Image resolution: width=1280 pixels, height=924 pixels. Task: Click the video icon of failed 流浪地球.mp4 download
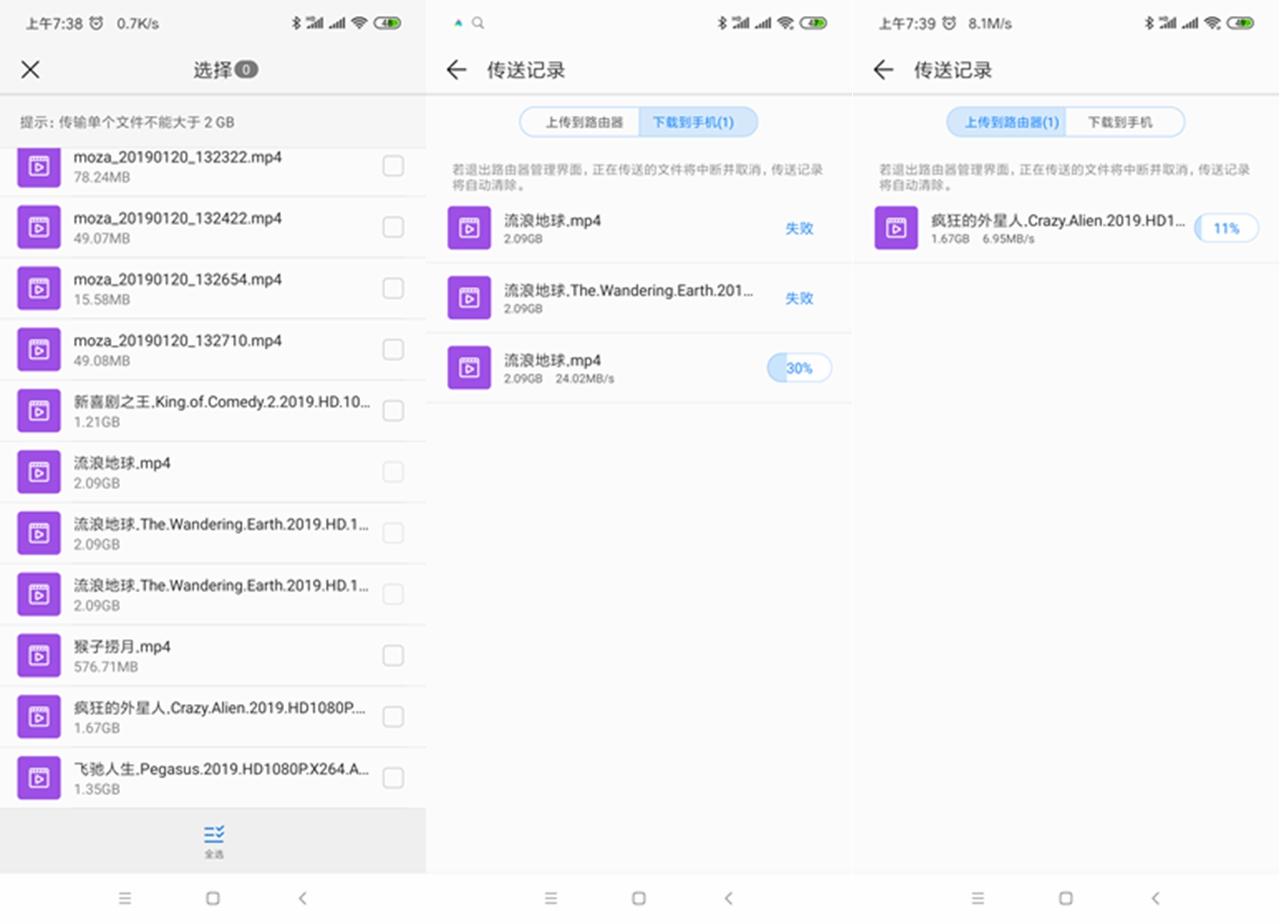click(x=468, y=227)
